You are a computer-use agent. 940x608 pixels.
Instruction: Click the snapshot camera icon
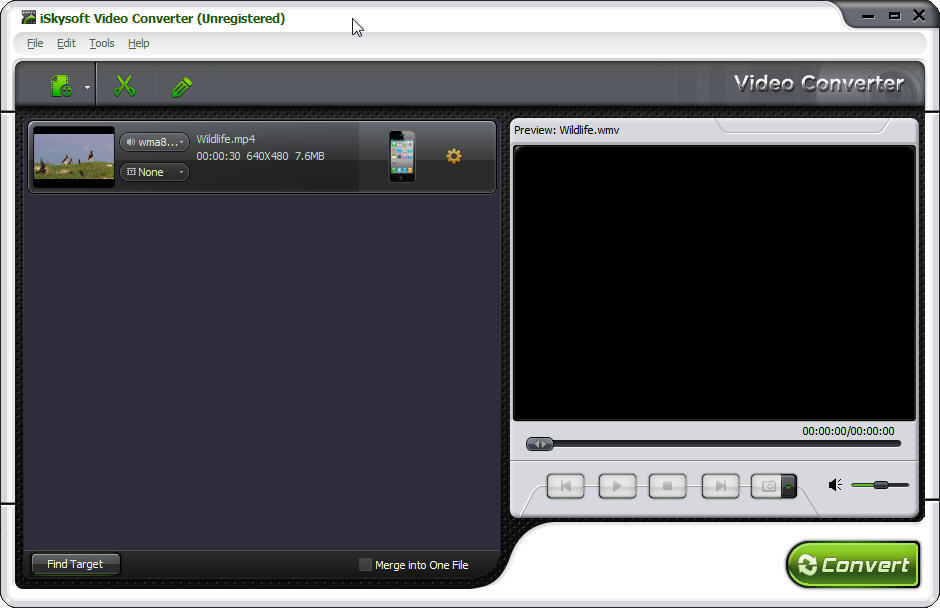[769, 486]
